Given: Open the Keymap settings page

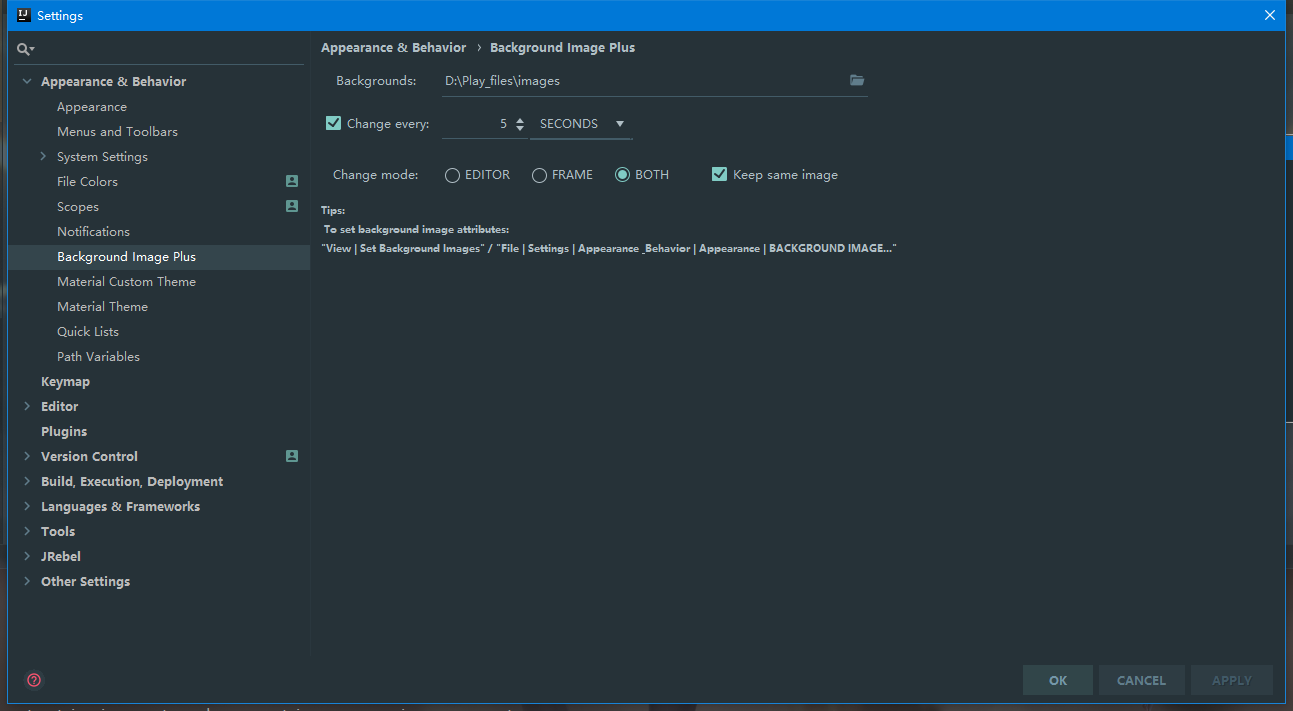Looking at the screenshot, I should (65, 382).
